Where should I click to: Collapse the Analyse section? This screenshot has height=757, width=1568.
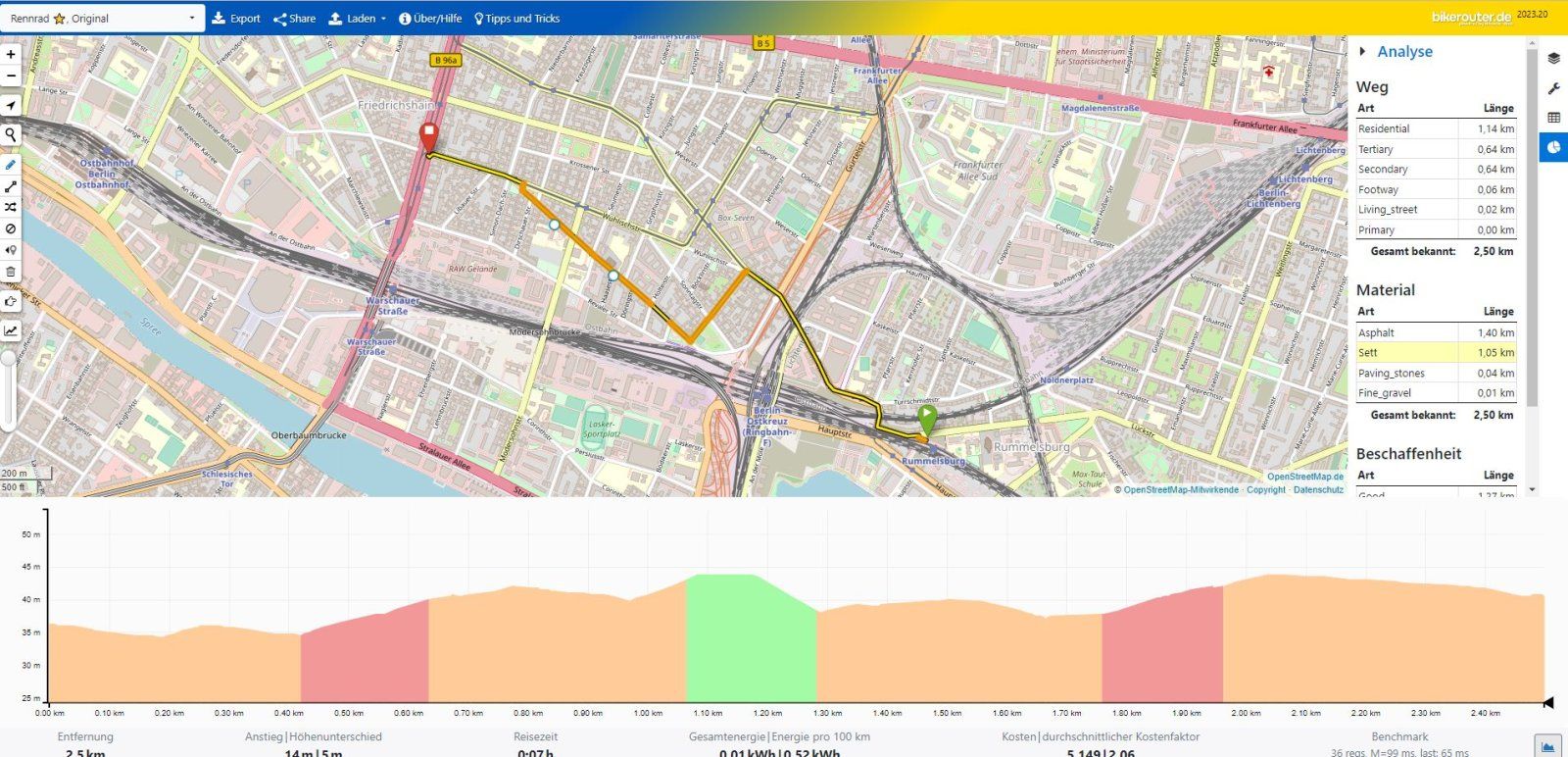point(1363,51)
